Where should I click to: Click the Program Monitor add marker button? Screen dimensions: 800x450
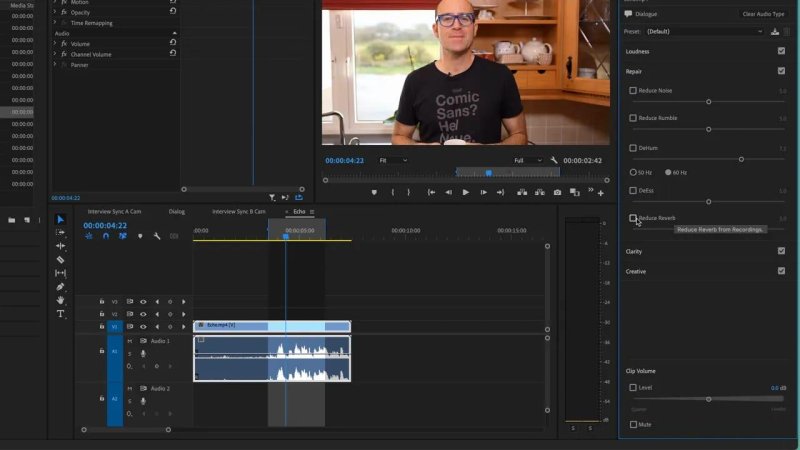click(374, 192)
